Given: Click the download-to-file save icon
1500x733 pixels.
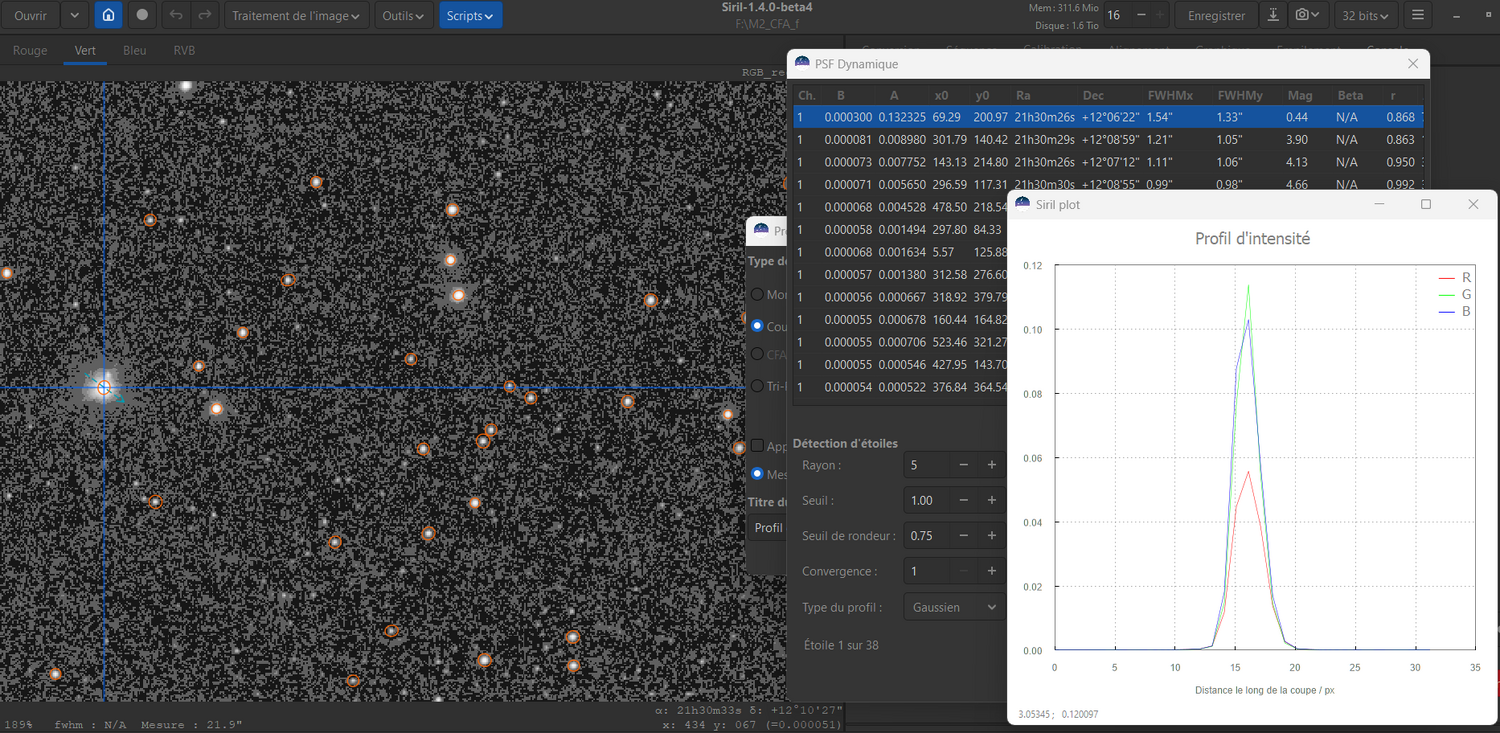Looking at the screenshot, I should [1273, 15].
